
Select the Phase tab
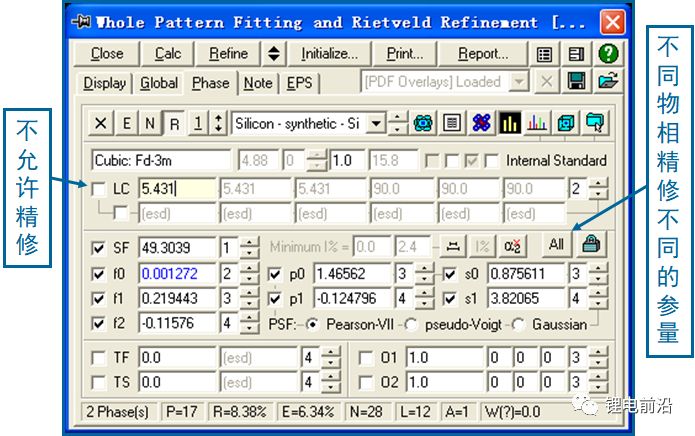211,83
